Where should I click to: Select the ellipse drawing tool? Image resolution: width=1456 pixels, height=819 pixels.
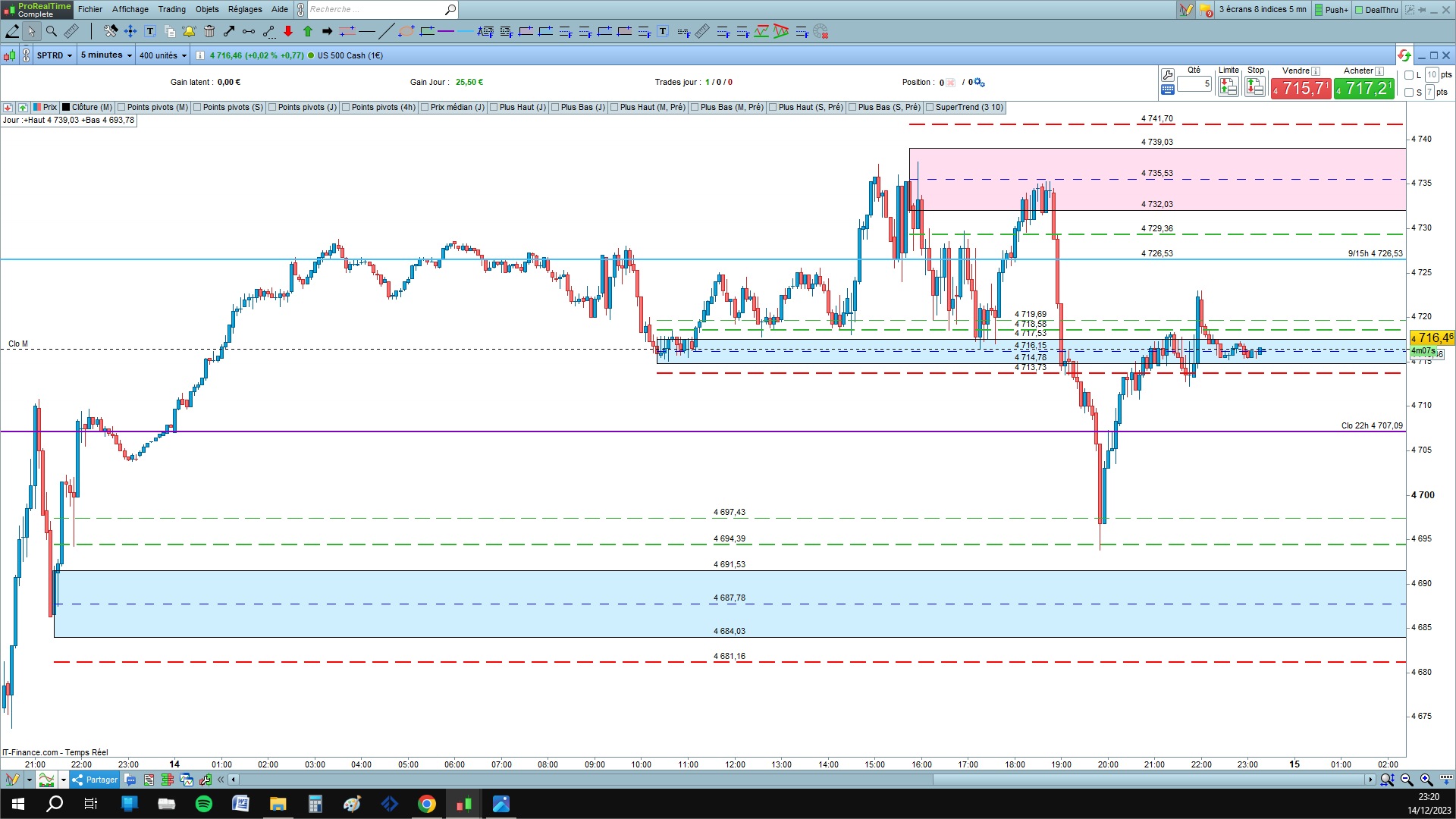pos(406,31)
